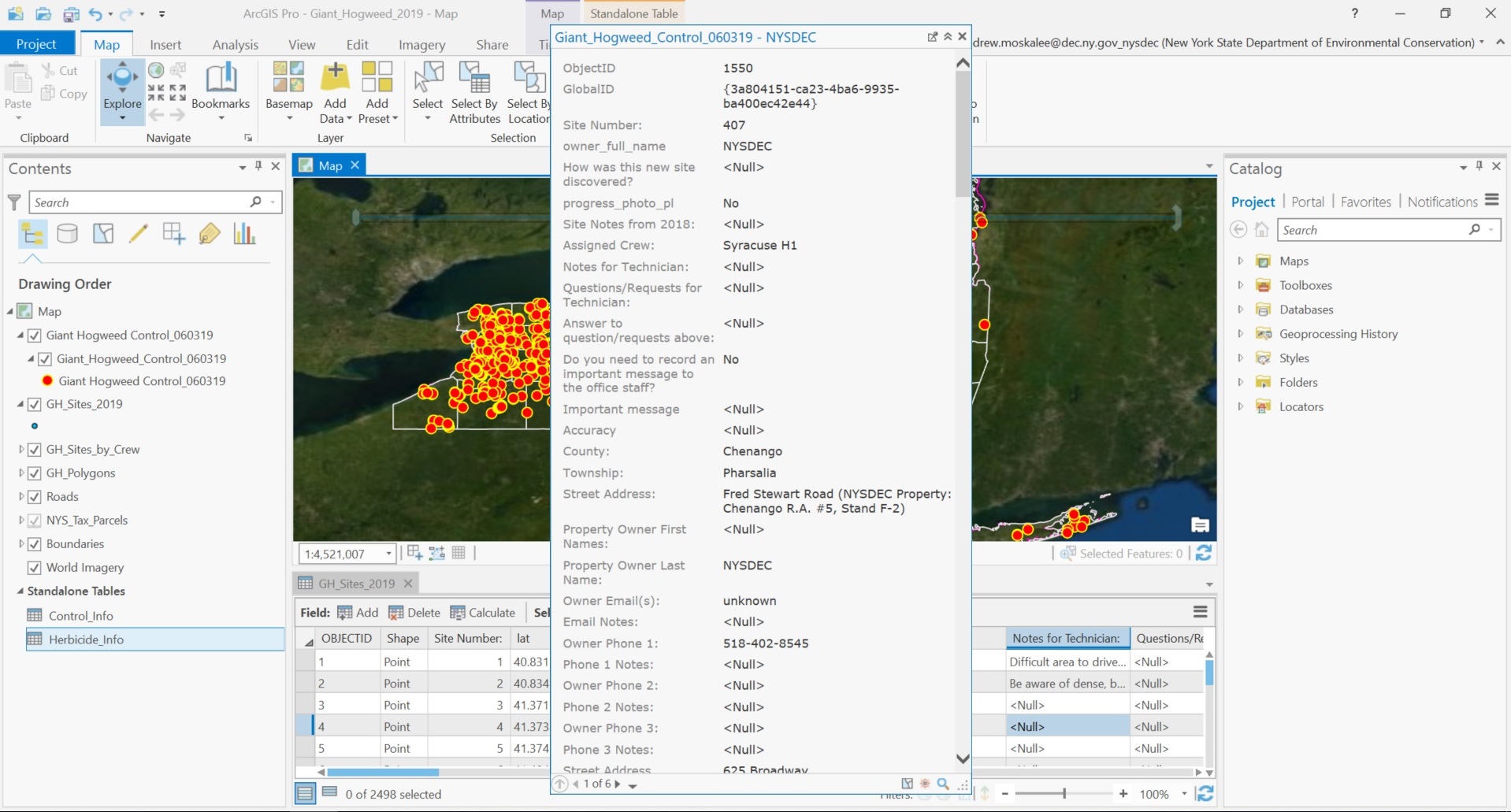Select the Herbicide_Info standalone table
The height and width of the screenshot is (812, 1511).
(154, 640)
